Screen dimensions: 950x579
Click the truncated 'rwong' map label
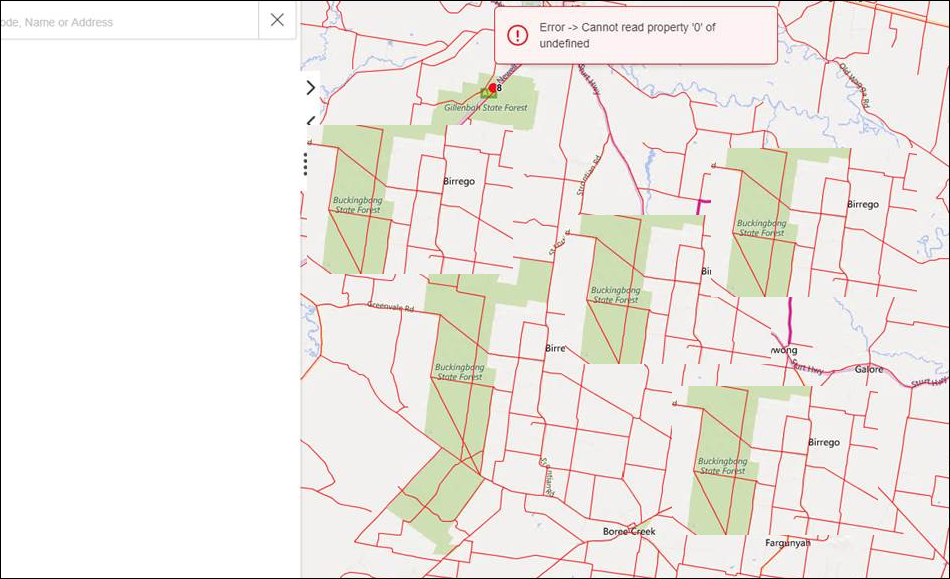coord(783,350)
